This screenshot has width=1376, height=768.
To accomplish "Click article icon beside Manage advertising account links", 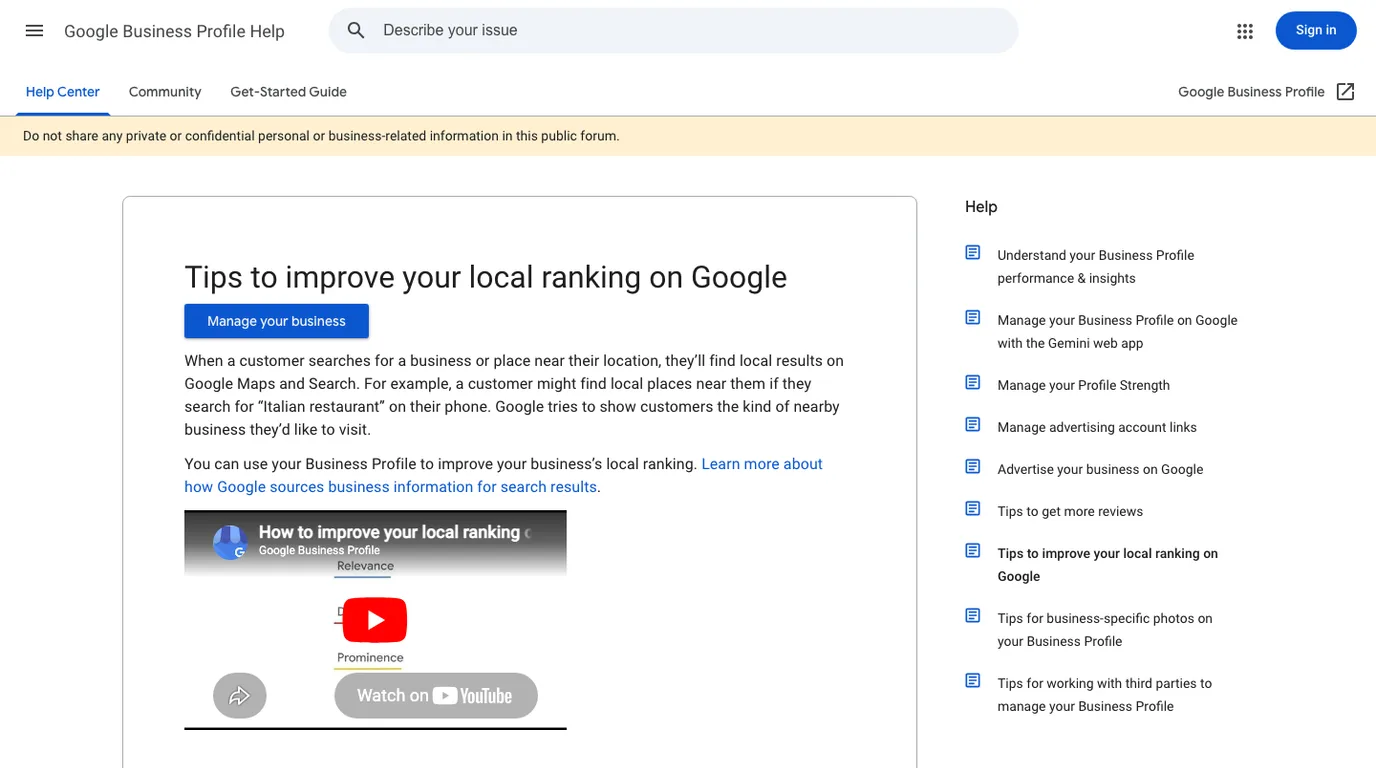I will click(973, 425).
